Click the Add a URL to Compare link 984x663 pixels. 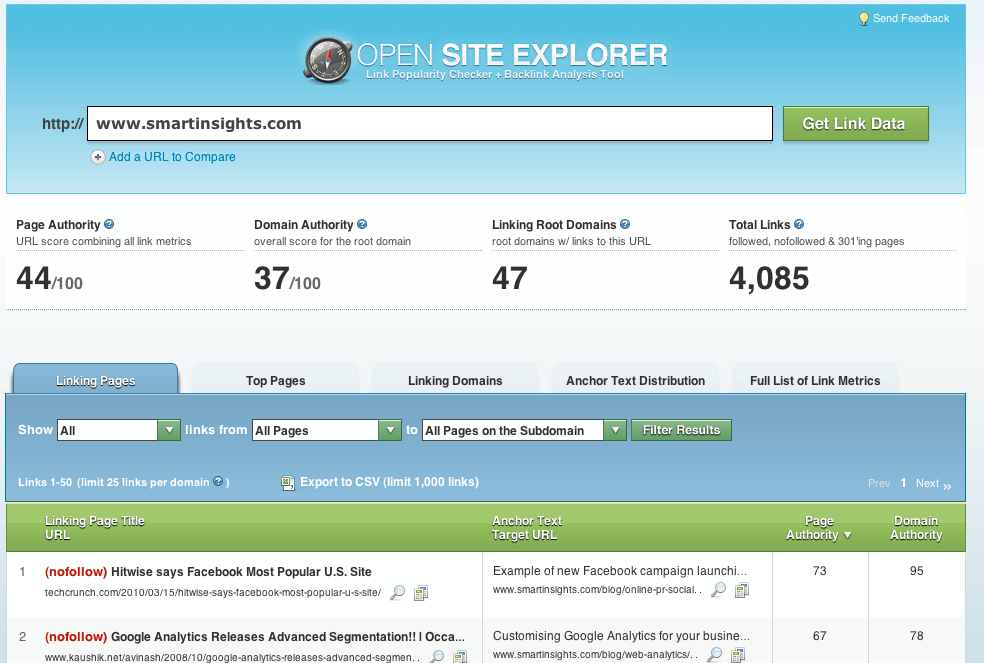[x=172, y=157]
